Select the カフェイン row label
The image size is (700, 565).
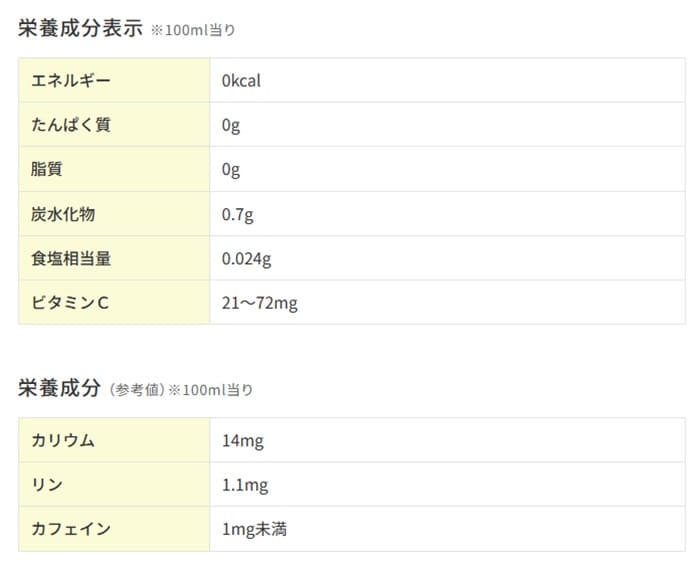[x=71, y=529]
